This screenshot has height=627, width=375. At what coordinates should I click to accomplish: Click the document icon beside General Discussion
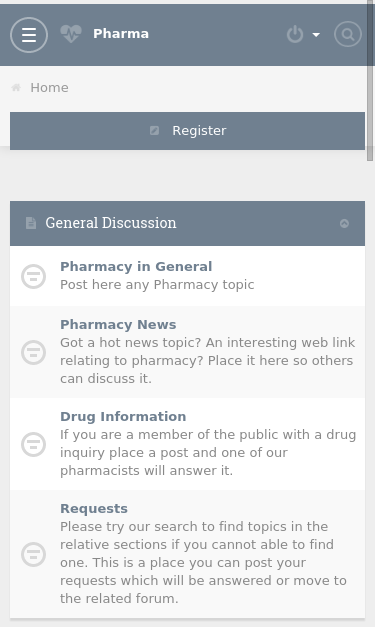[x=31, y=223]
